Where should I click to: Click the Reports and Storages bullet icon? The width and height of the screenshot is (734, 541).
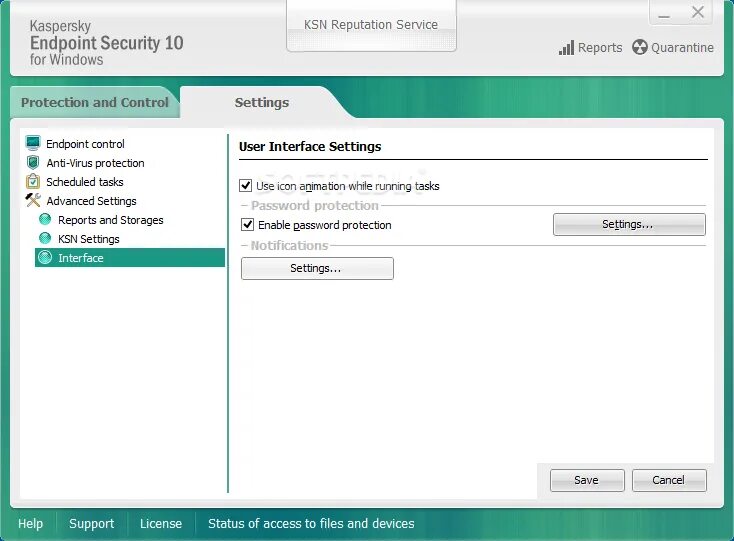tap(45, 219)
